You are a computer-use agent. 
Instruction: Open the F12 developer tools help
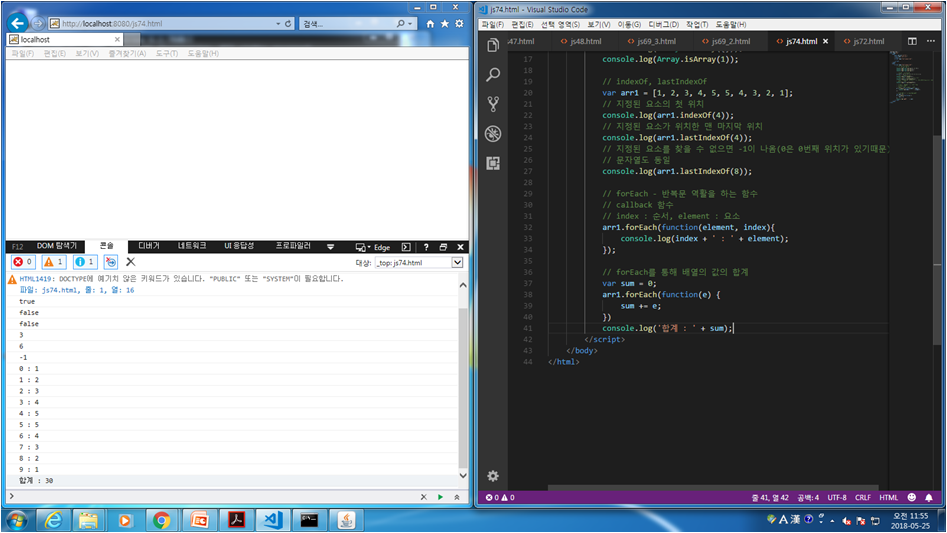click(426, 247)
